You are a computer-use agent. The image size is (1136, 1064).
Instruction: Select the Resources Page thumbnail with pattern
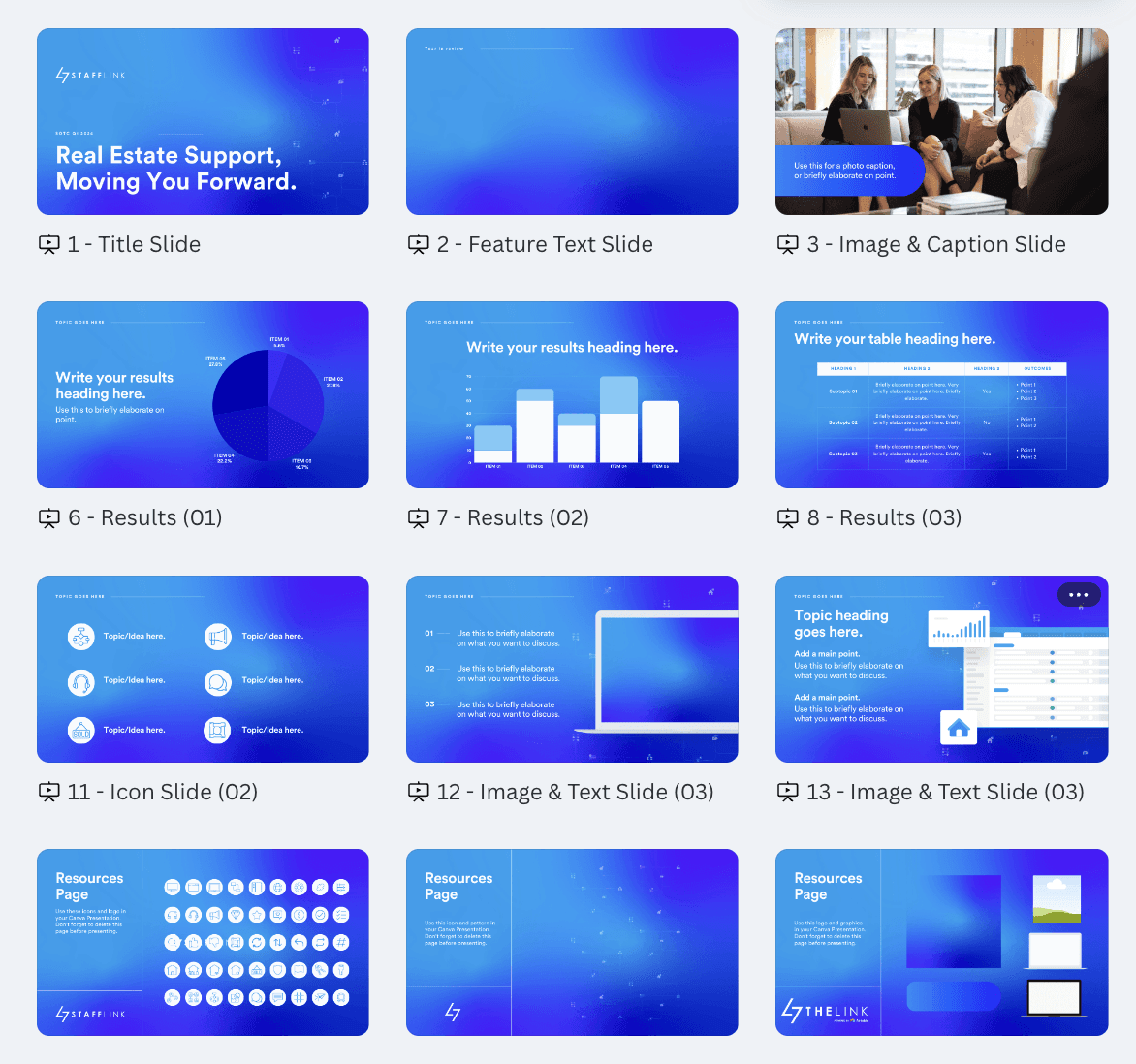[x=572, y=942]
